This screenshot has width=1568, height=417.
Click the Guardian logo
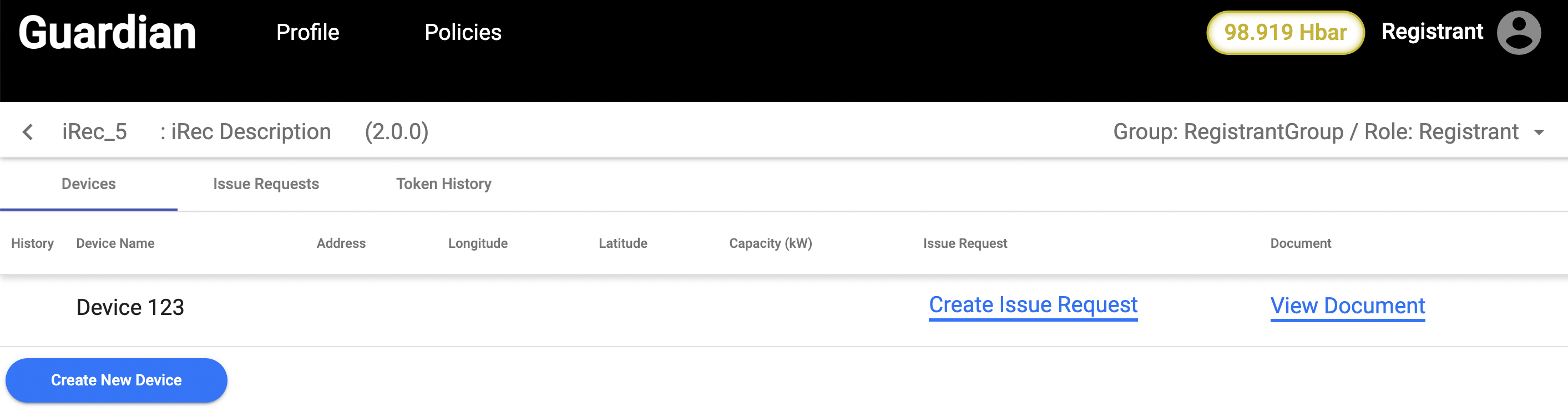click(107, 33)
